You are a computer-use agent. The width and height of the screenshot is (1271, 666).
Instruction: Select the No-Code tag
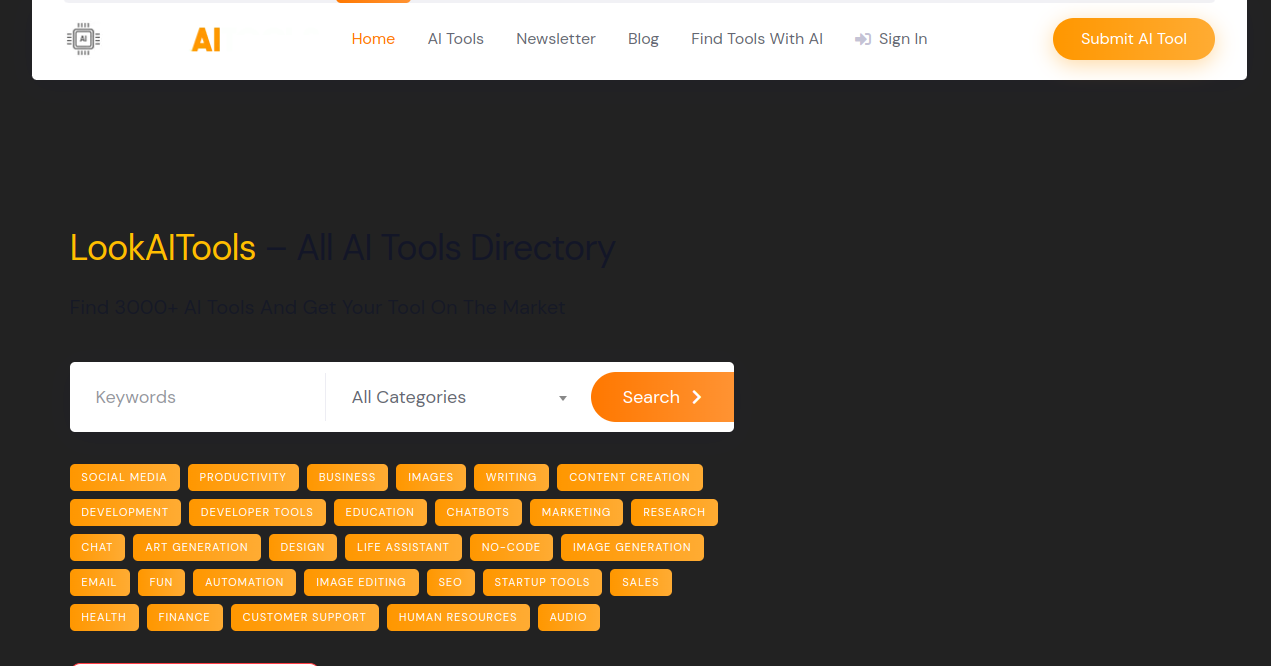click(511, 547)
